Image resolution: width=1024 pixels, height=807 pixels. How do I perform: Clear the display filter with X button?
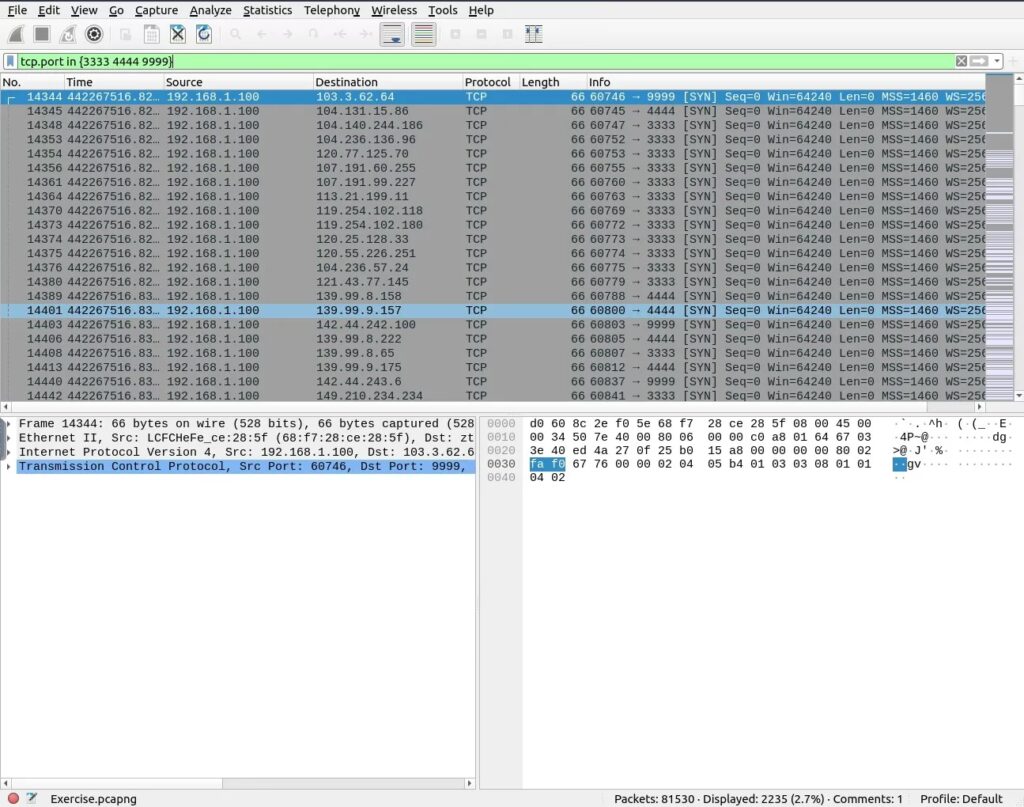961,62
